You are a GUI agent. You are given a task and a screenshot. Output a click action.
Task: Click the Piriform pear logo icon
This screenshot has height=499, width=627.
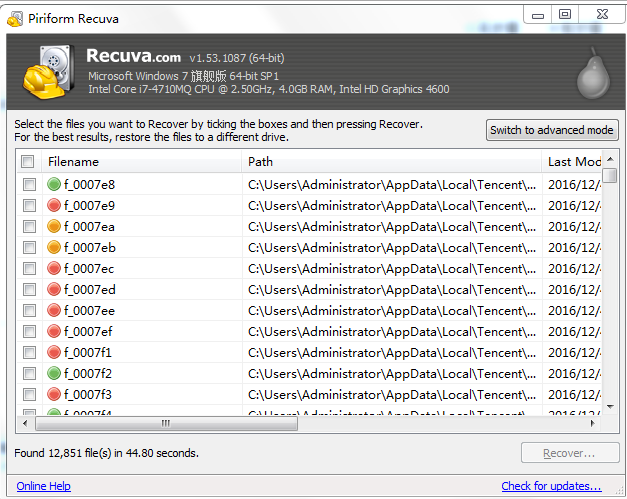click(591, 72)
